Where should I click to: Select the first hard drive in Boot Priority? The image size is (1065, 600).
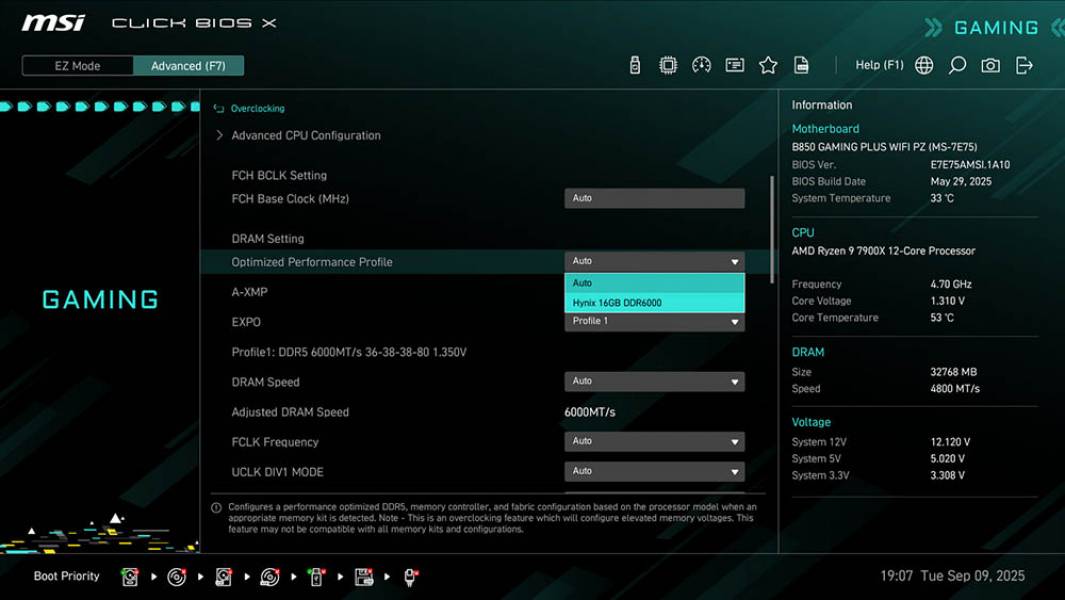click(129, 577)
